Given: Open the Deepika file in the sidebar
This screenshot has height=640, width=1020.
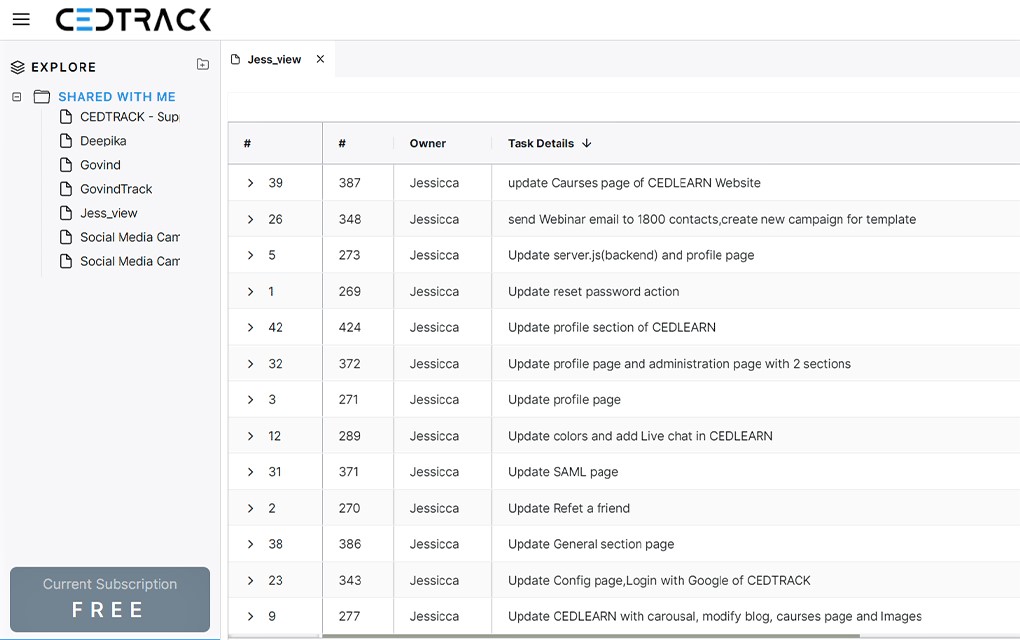Looking at the screenshot, I should [x=103, y=141].
